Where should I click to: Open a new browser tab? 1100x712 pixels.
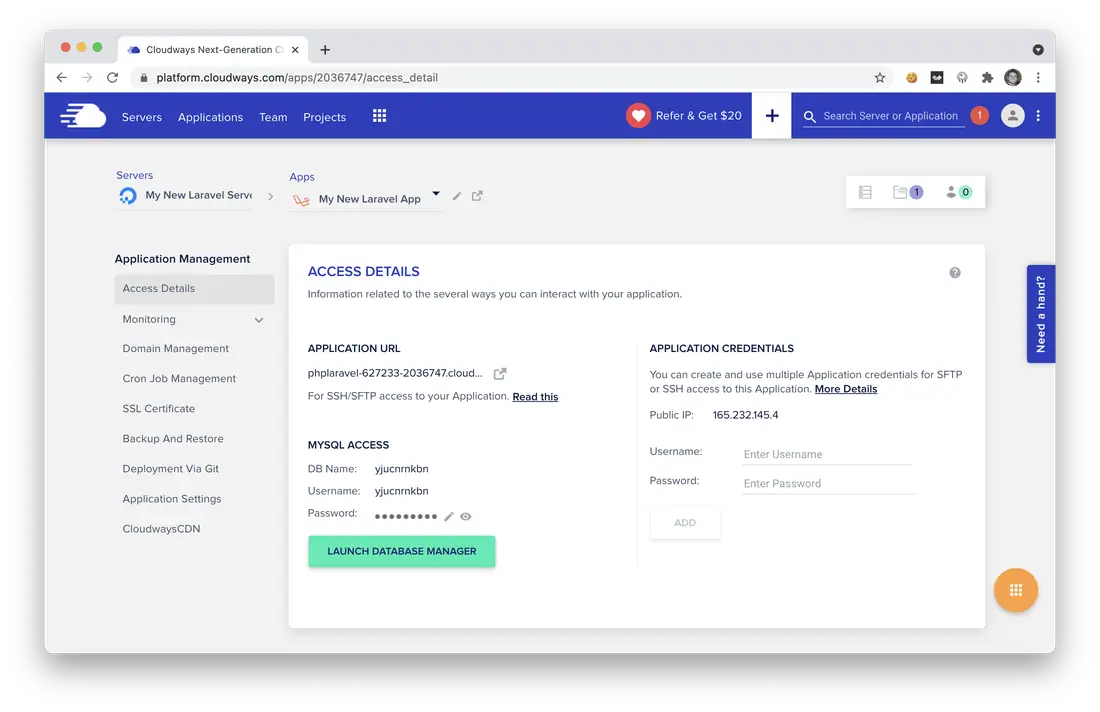click(x=325, y=50)
